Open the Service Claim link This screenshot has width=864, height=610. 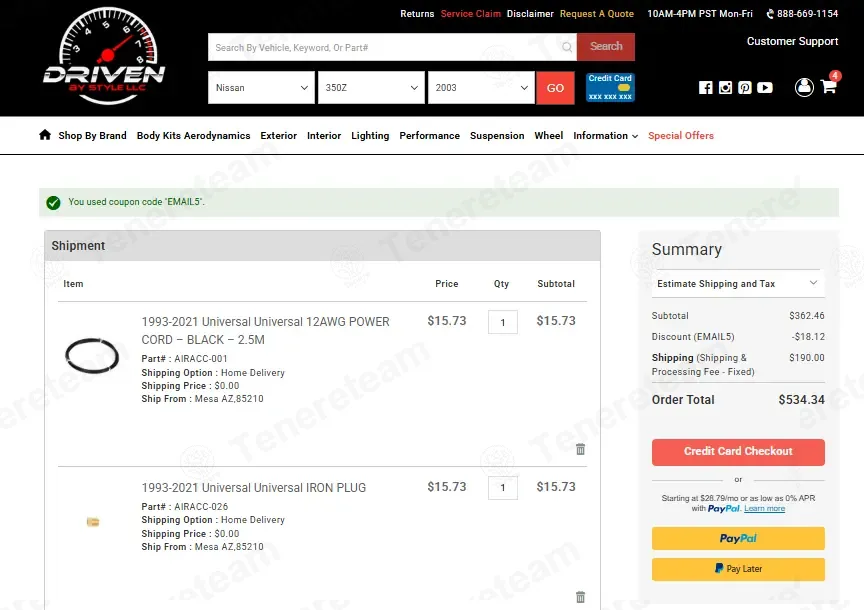click(x=471, y=14)
